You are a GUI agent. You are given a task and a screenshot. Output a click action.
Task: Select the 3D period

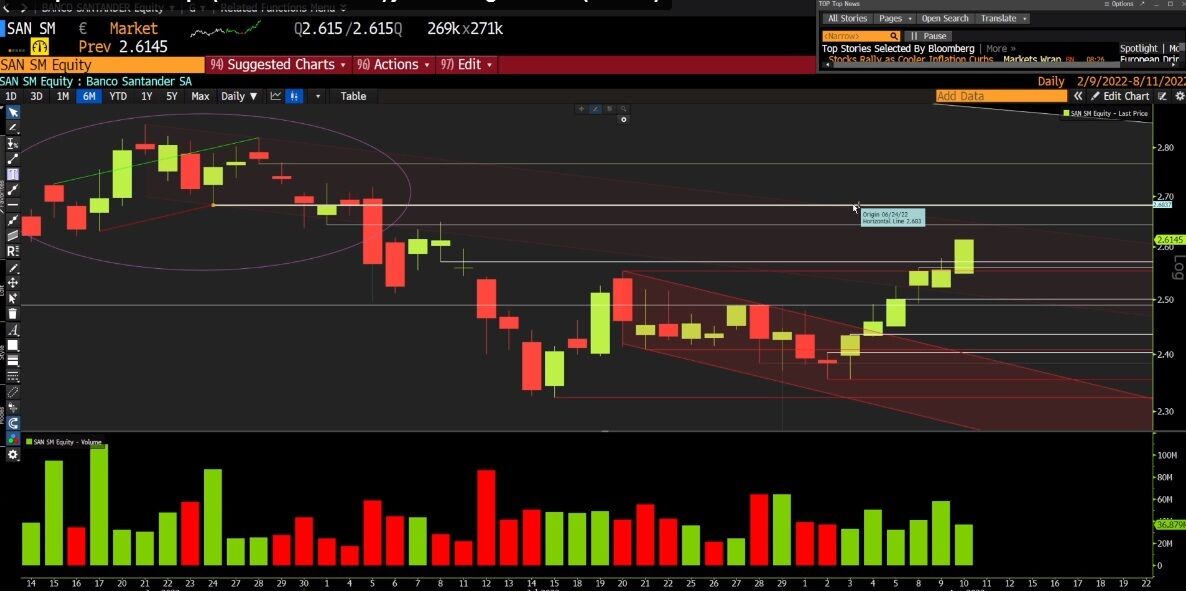point(36,96)
